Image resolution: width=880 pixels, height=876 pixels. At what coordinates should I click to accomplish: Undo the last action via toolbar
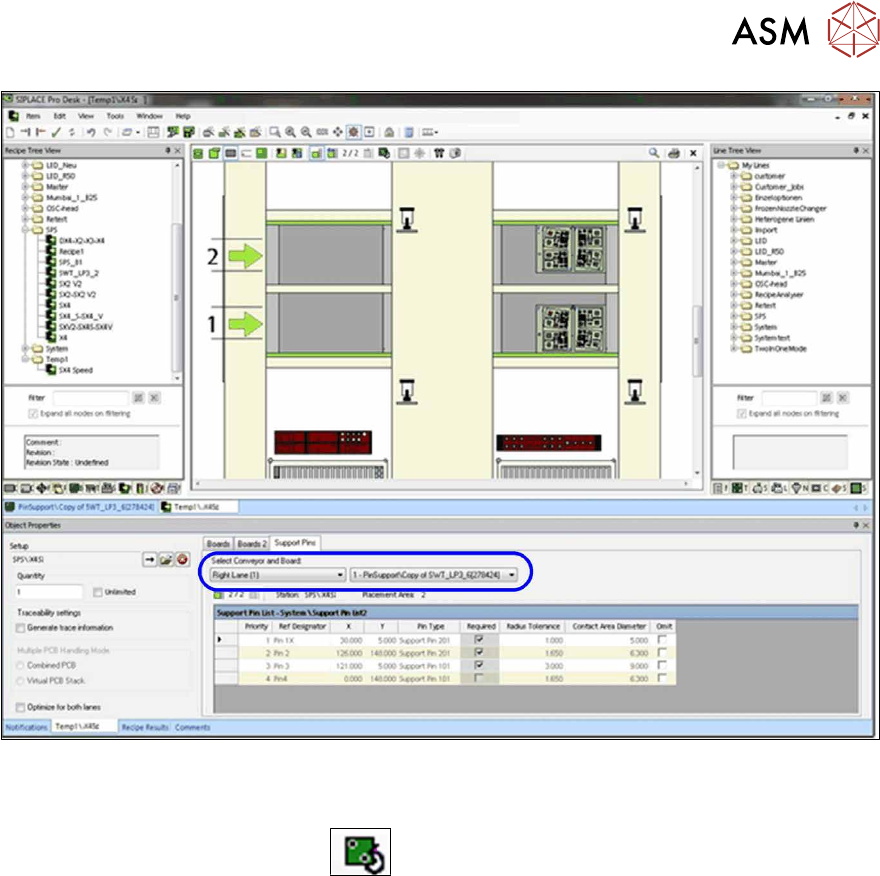click(91, 132)
